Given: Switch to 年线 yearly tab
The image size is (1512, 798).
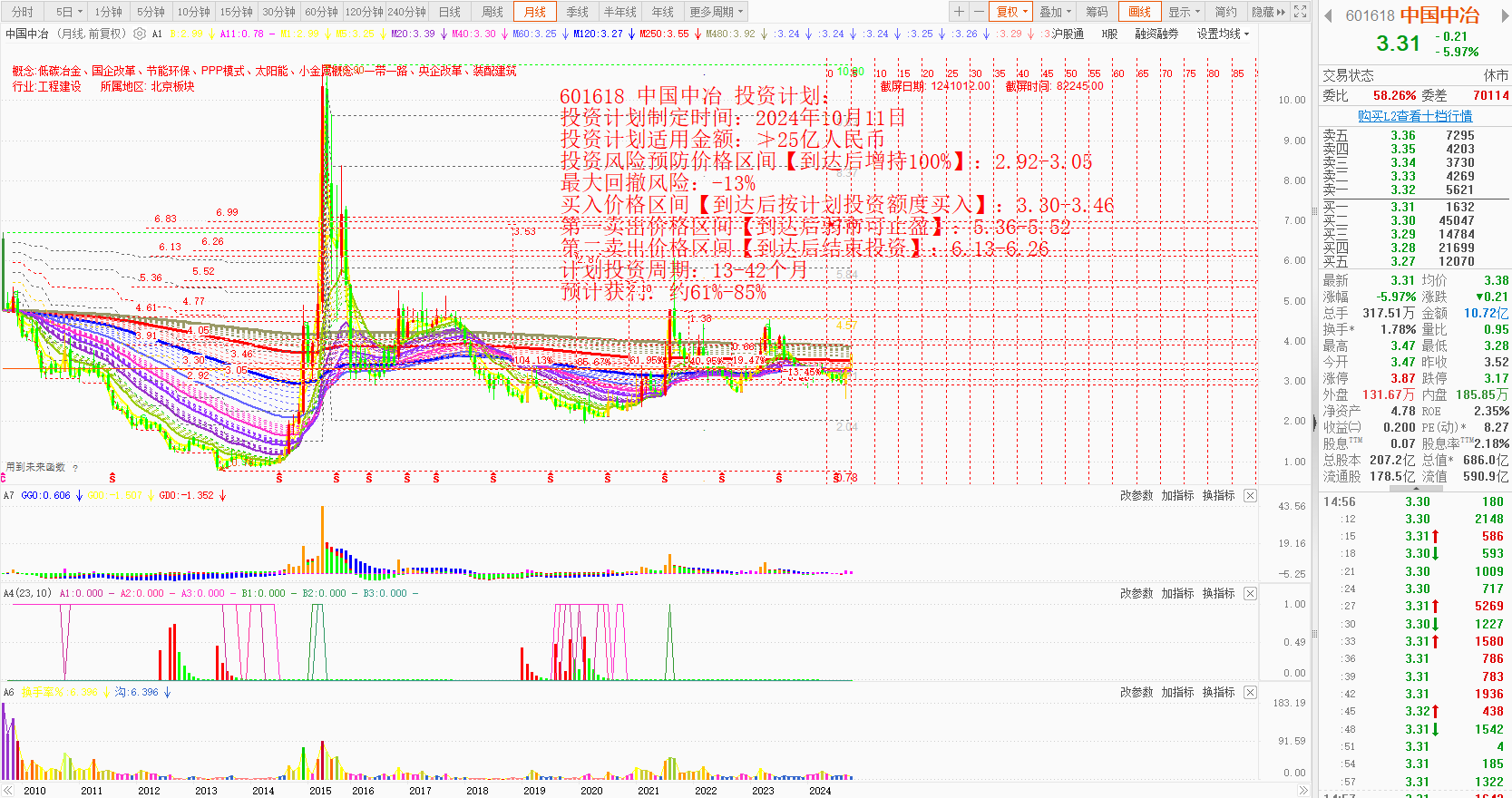Looking at the screenshot, I should (x=663, y=12).
